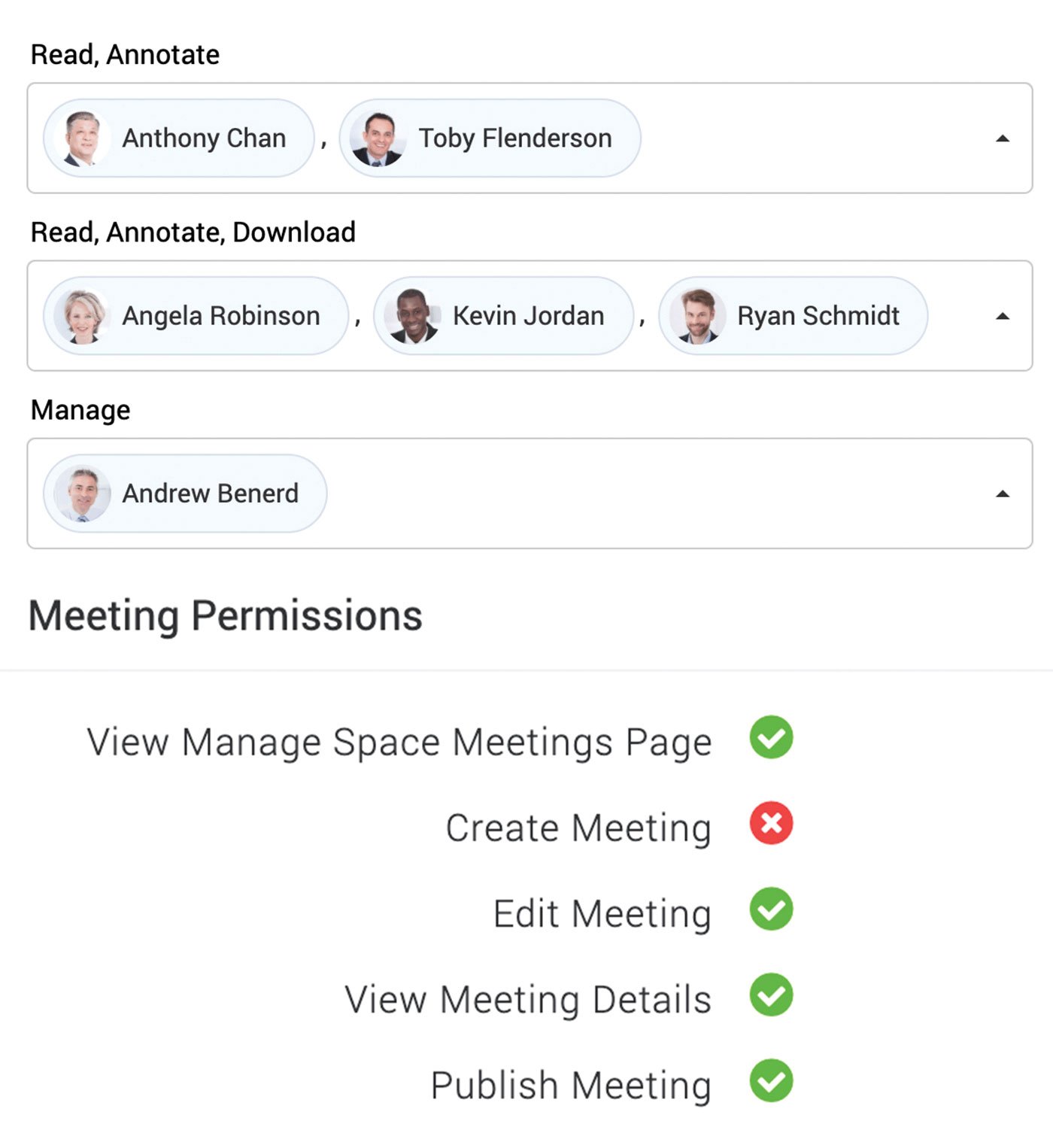This screenshot has width=1053, height=1148.
Task: Click Angela Robinson's avatar photo
Action: [x=82, y=316]
